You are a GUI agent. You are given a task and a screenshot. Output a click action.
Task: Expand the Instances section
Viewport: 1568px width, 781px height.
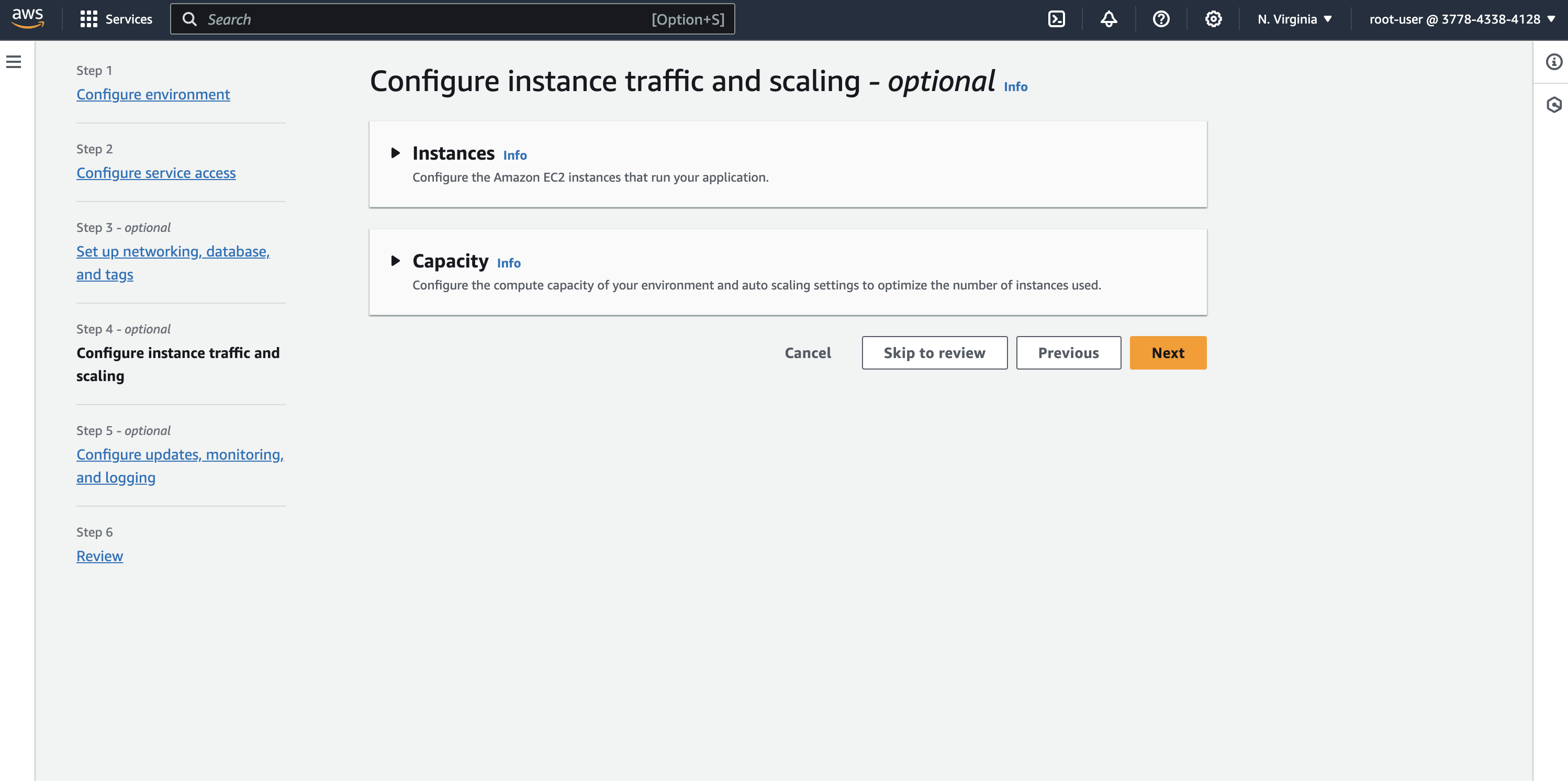396,153
